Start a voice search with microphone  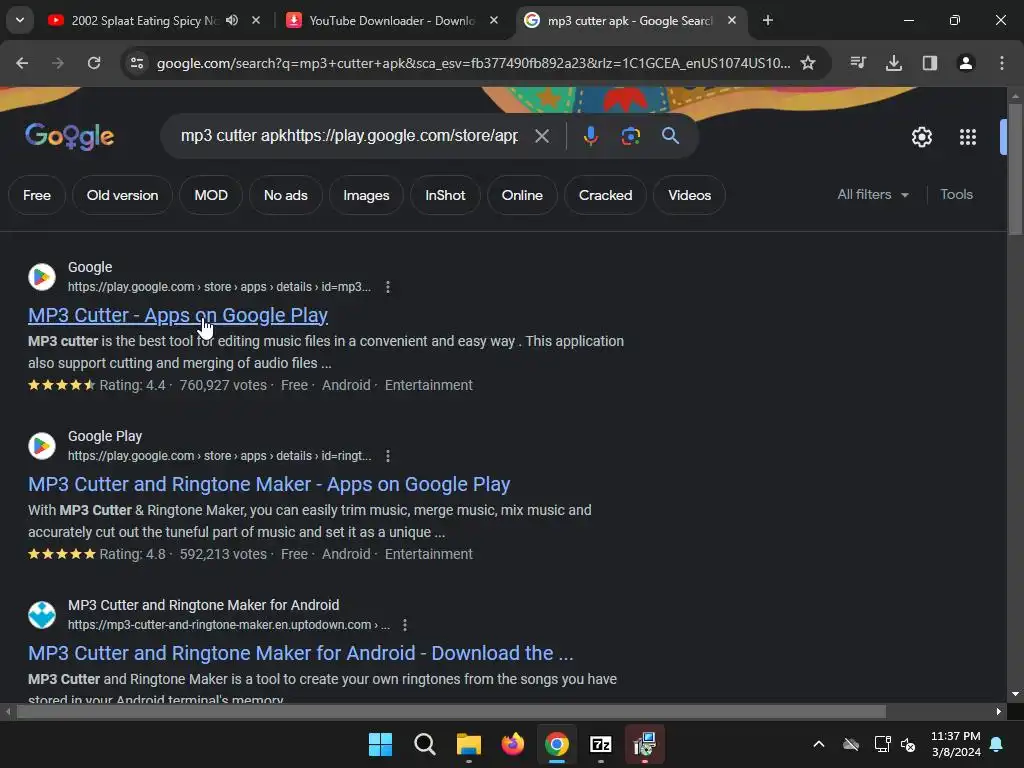[590, 136]
